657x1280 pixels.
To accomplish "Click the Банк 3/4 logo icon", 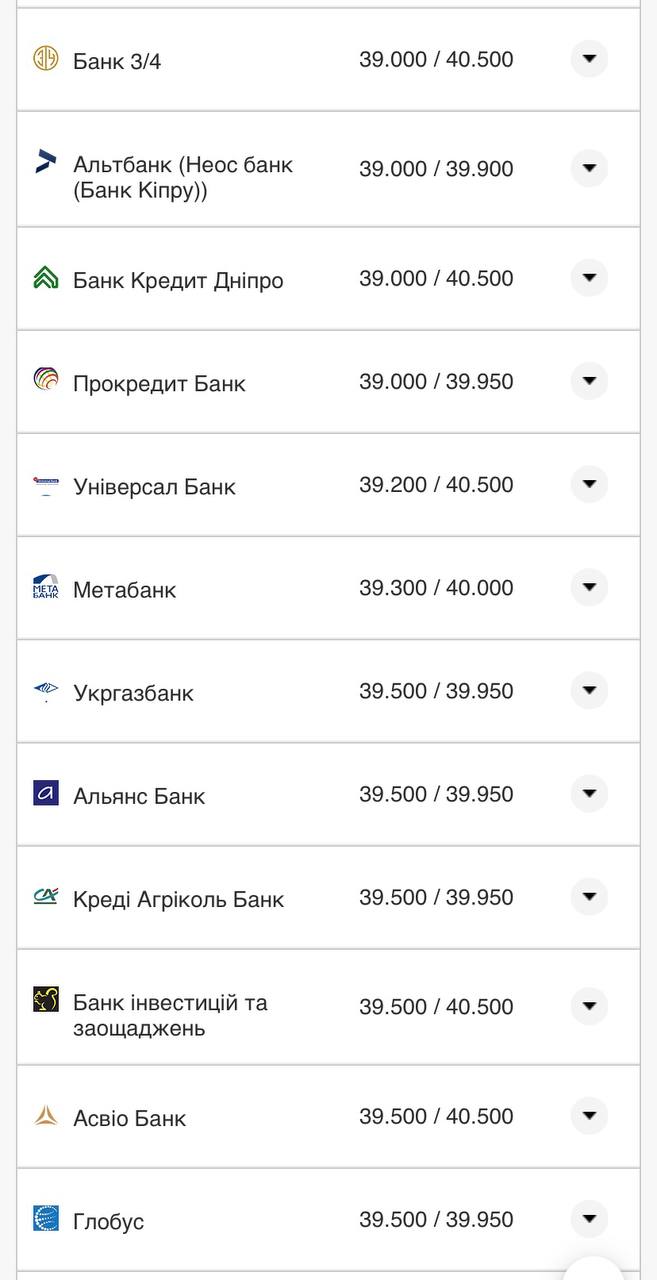I will 43,59.
